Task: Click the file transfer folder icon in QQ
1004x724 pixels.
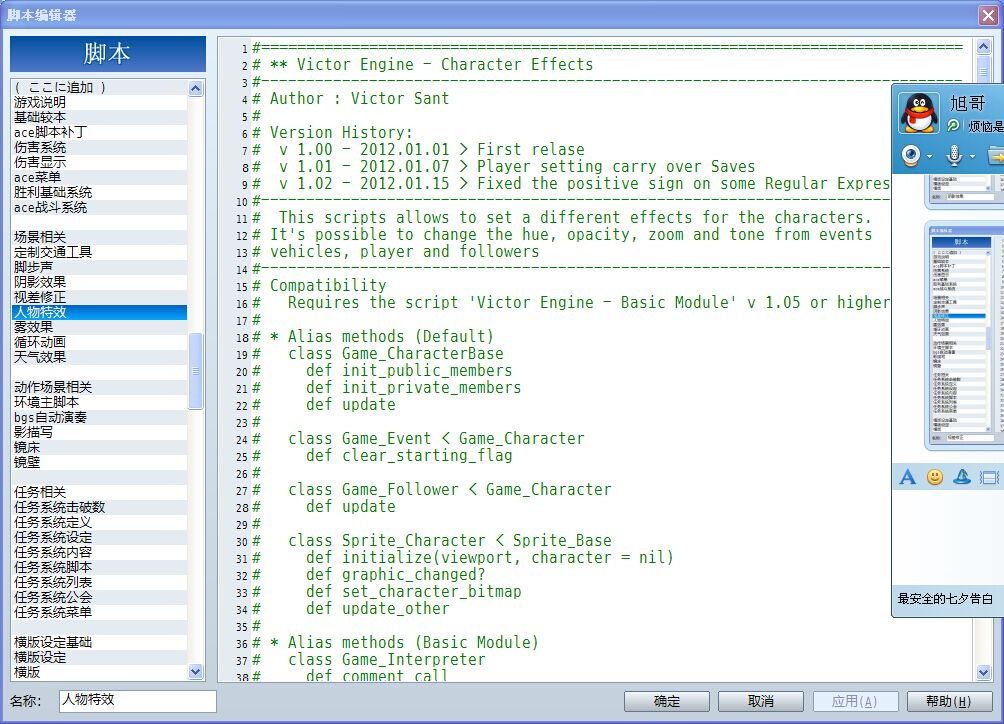Action: click(996, 156)
